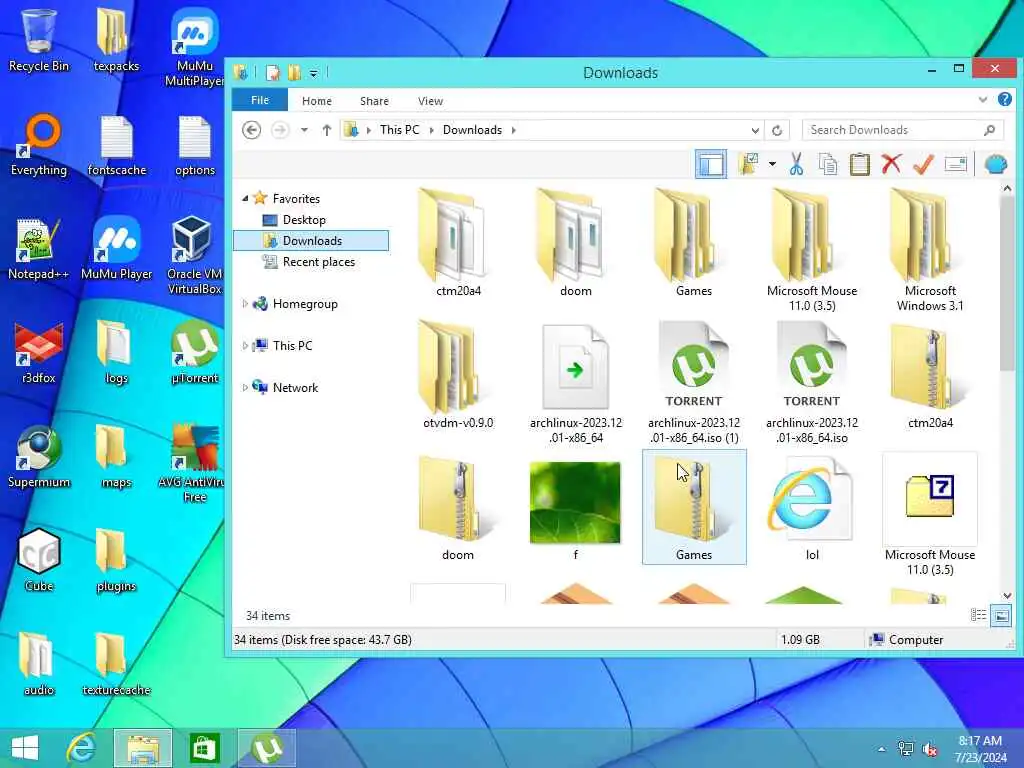The height and width of the screenshot is (768, 1024).
Task: Select Recent places in sidebar
Action: [319, 262]
